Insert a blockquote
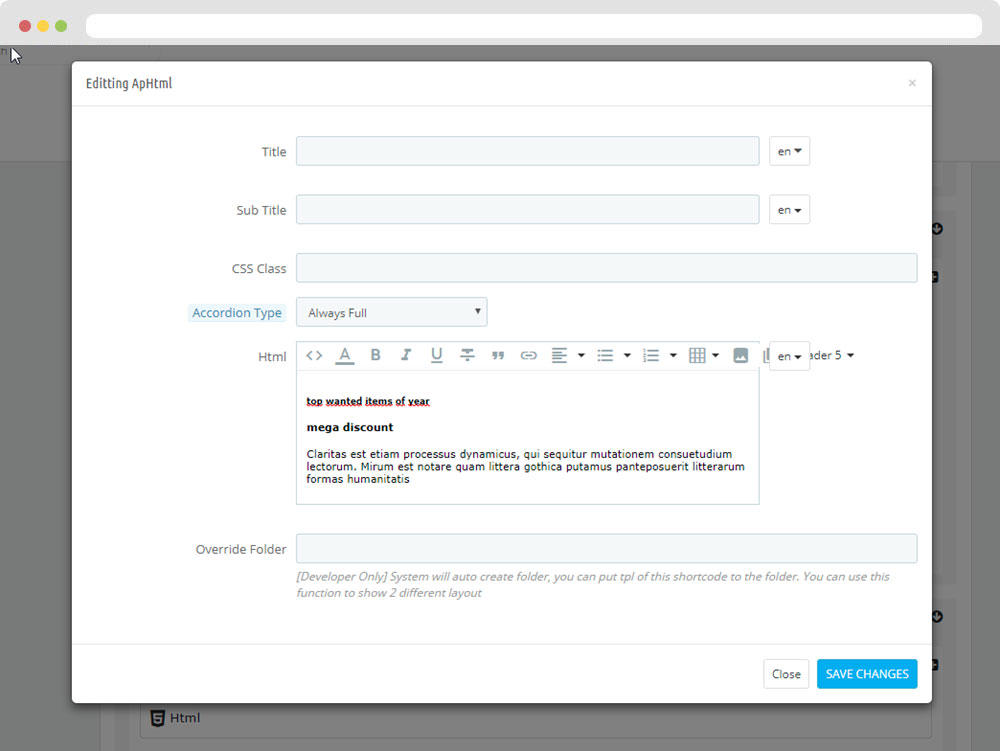The width and height of the screenshot is (1000, 751). pos(498,356)
